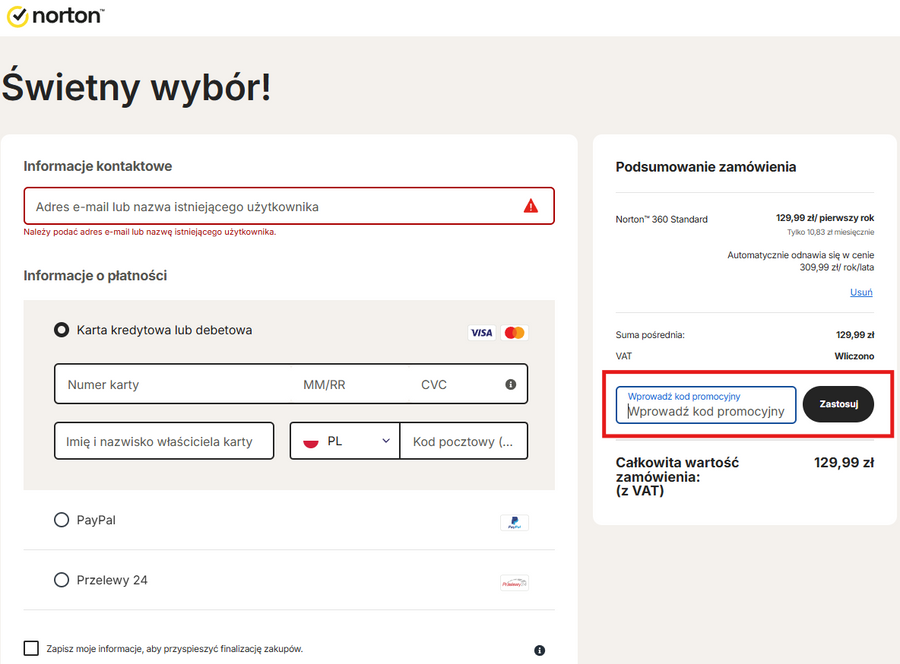Click the CVC info icon
Image resolution: width=900 pixels, height=664 pixels.
pos(510,384)
